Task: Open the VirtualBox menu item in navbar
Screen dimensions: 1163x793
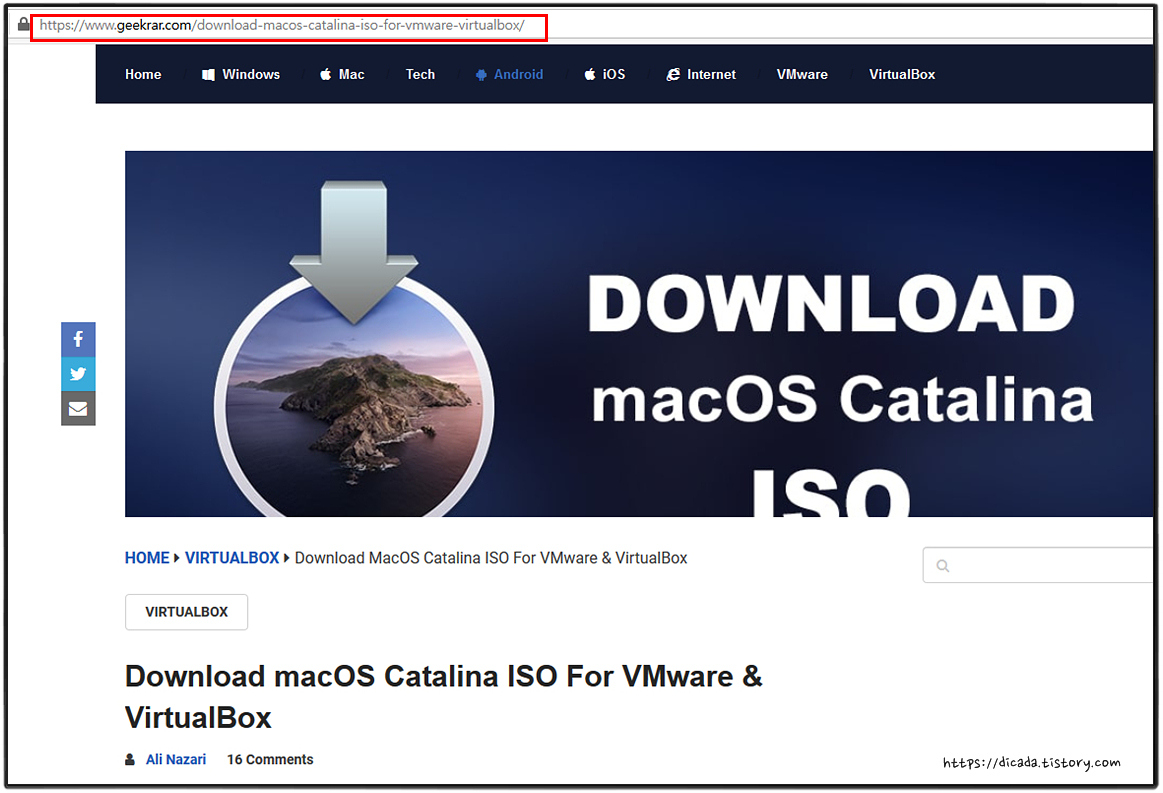Action: point(902,74)
